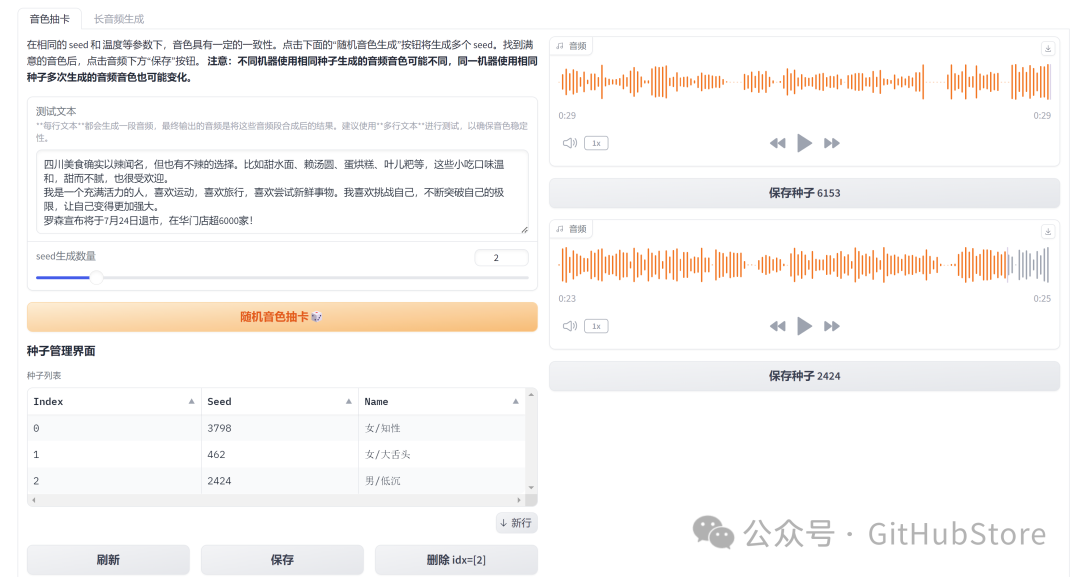Click the 保存种子 6153 button
The height and width of the screenshot is (577, 1080).
coord(804,193)
